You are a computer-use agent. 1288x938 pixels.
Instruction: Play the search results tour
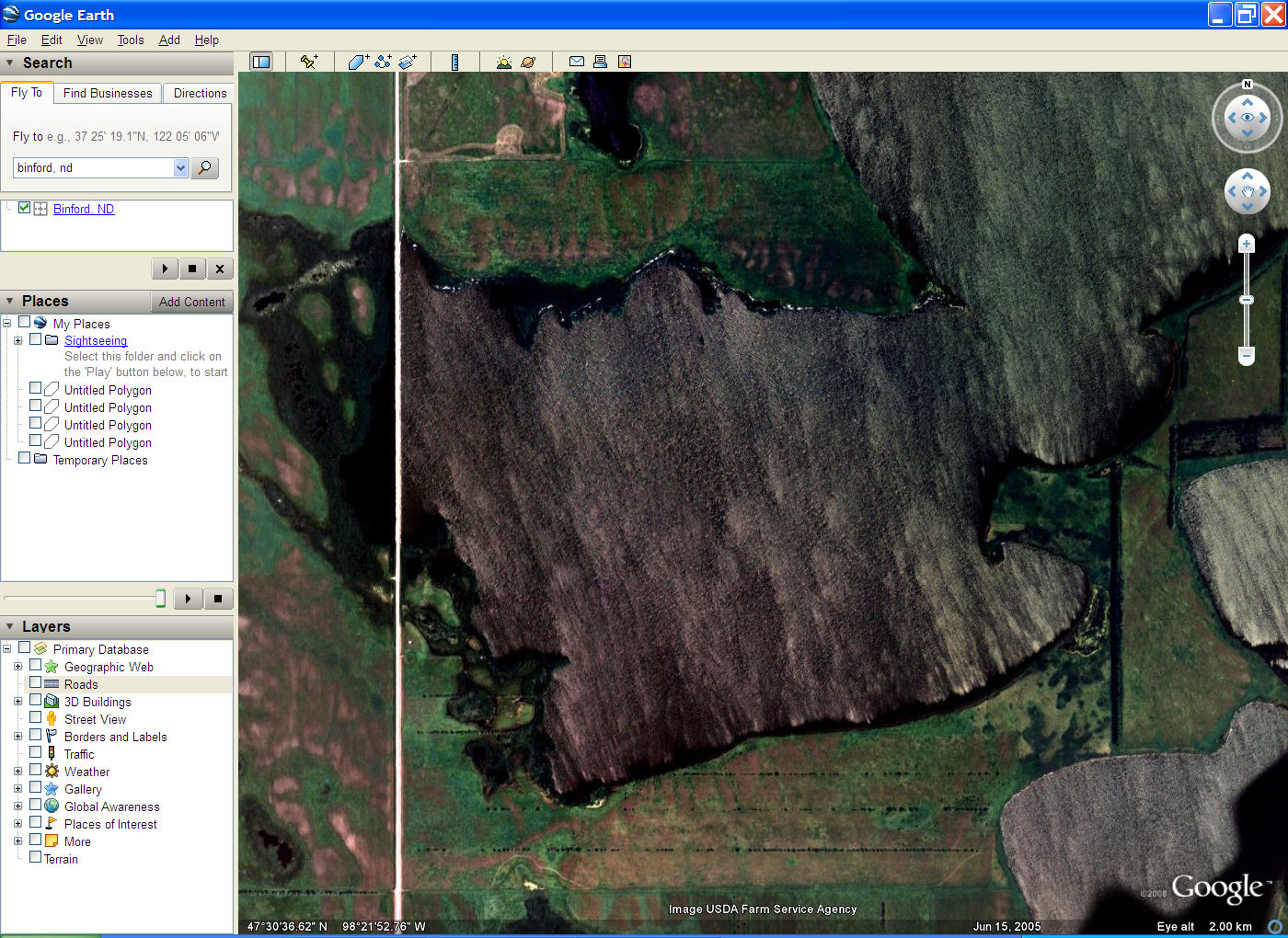click(165, 269)
